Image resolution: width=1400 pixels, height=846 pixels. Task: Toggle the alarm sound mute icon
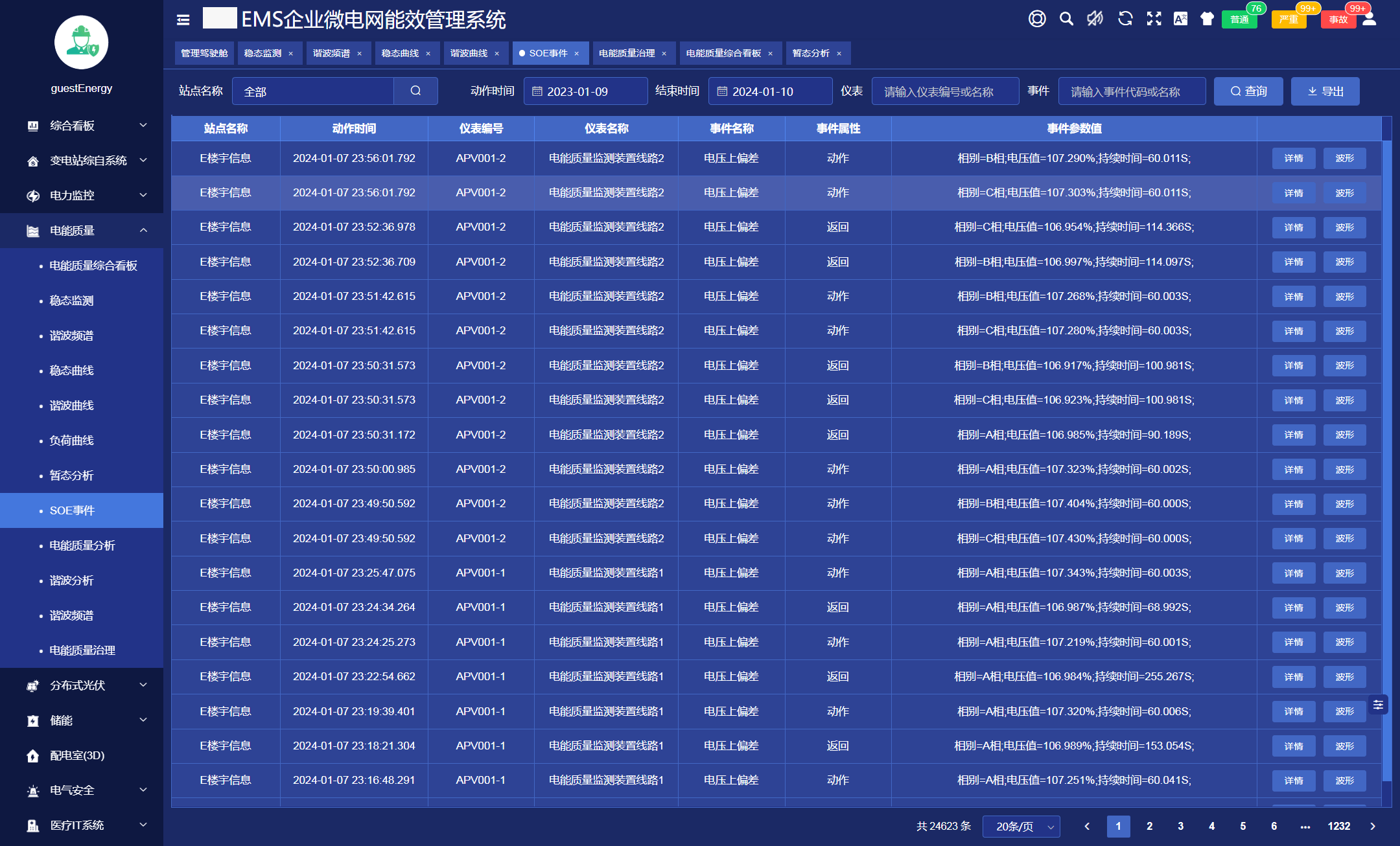coord(1095,19)
